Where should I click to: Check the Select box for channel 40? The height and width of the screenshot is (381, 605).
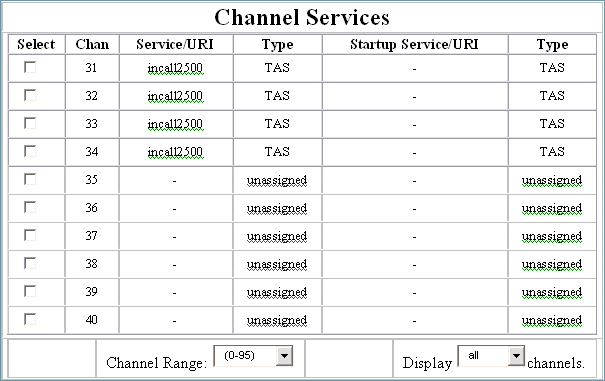click(30, 319)
